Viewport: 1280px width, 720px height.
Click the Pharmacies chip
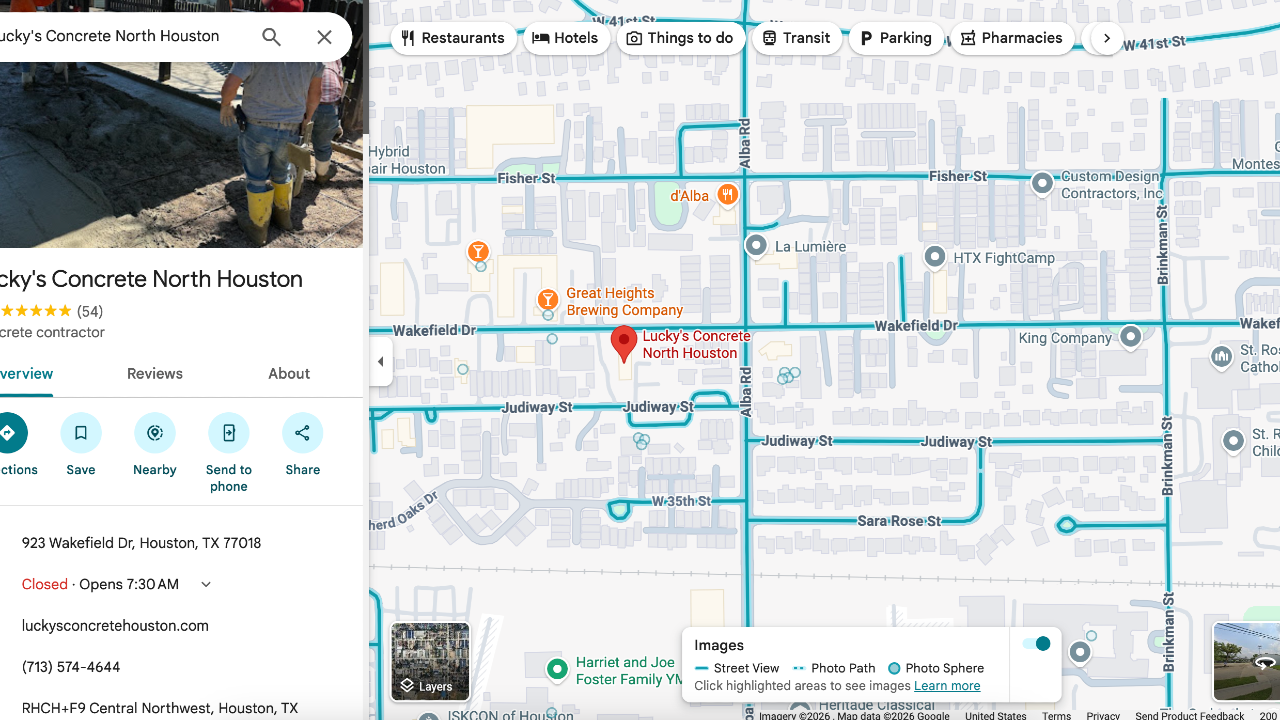pos(1012,38)
